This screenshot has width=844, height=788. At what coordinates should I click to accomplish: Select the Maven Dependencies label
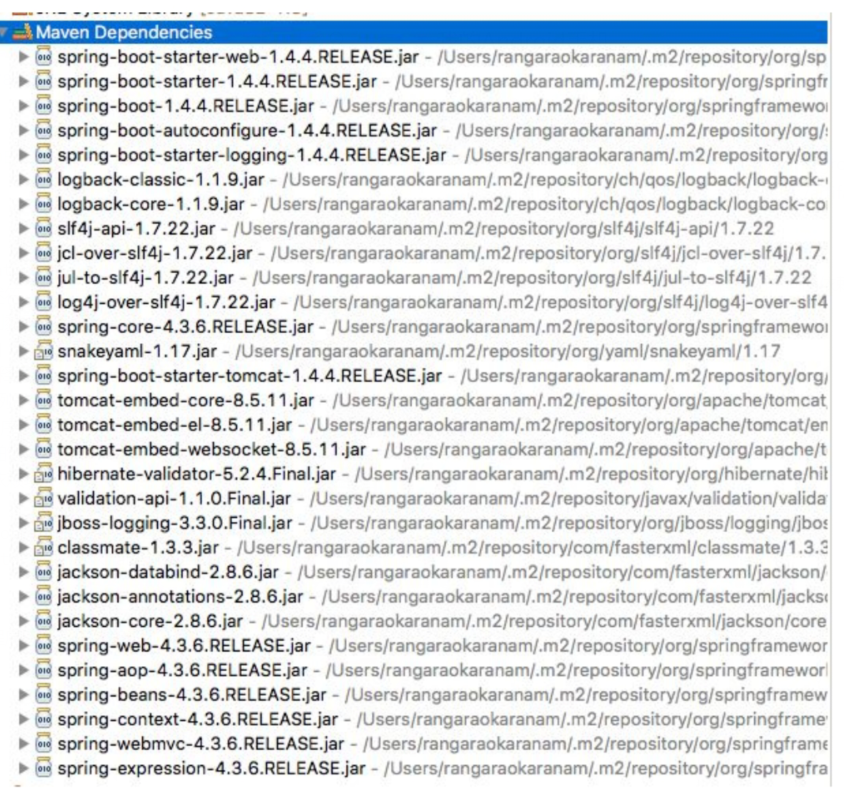[x=124, y=32]
